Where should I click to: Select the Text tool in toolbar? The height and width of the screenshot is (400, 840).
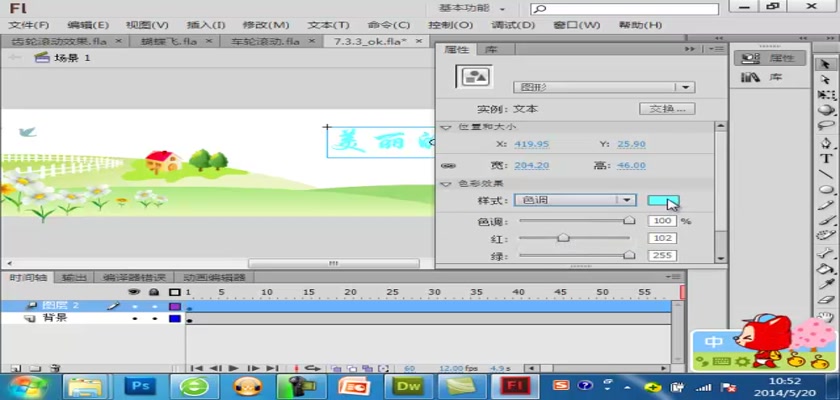click(x=826, y=158)
